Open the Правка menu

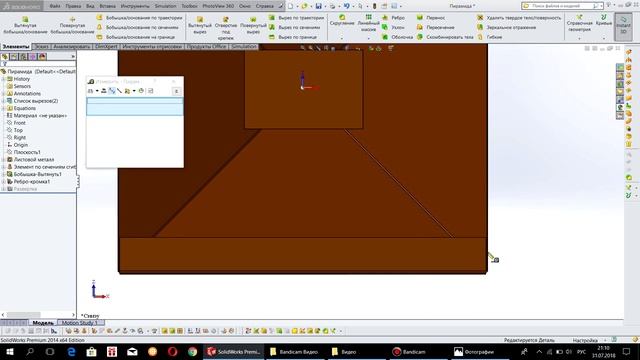[x=73, y=6]
